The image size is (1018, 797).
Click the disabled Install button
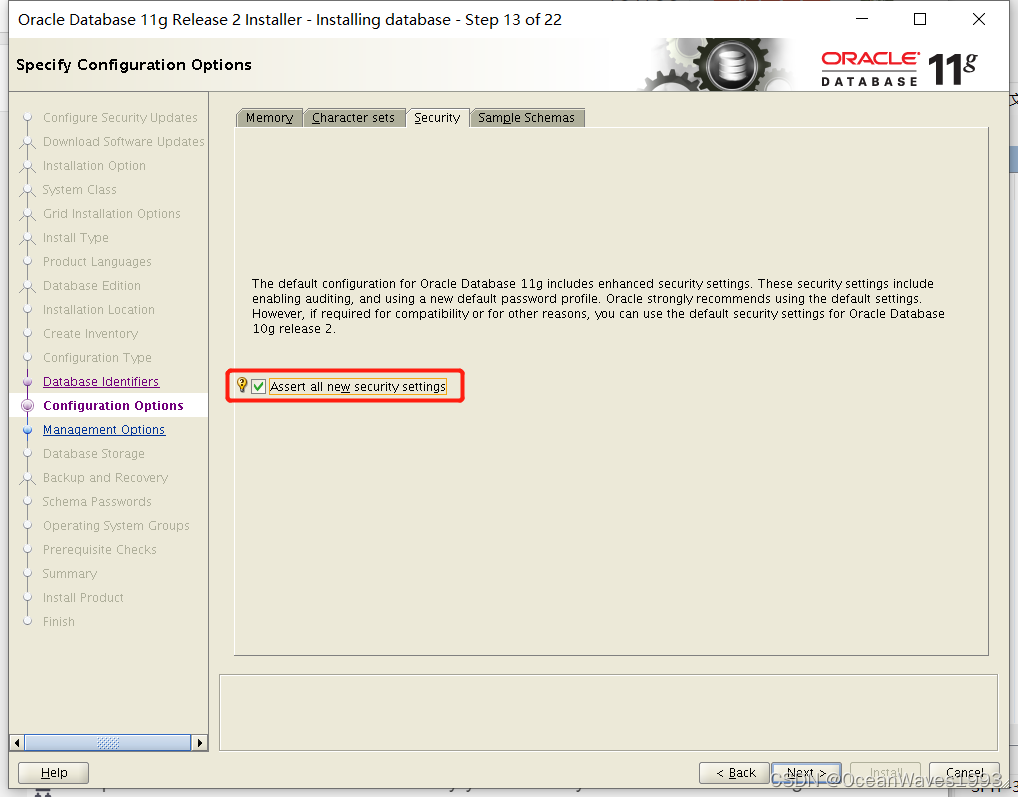(886, 772)
